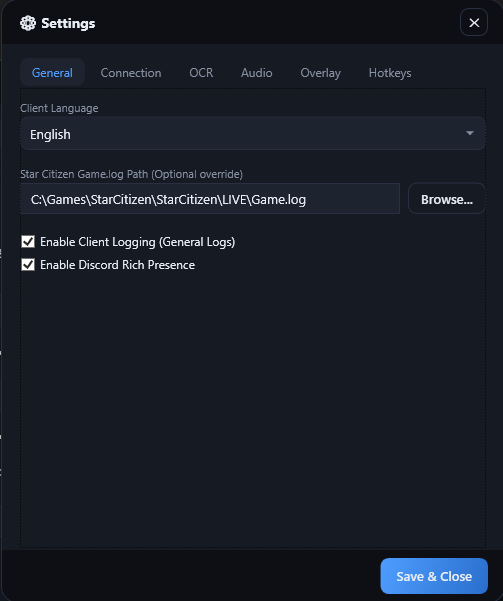Viewport: 503px width, 601px height.
Task: Open the Hotkeys tab
Action: point(390,72)
